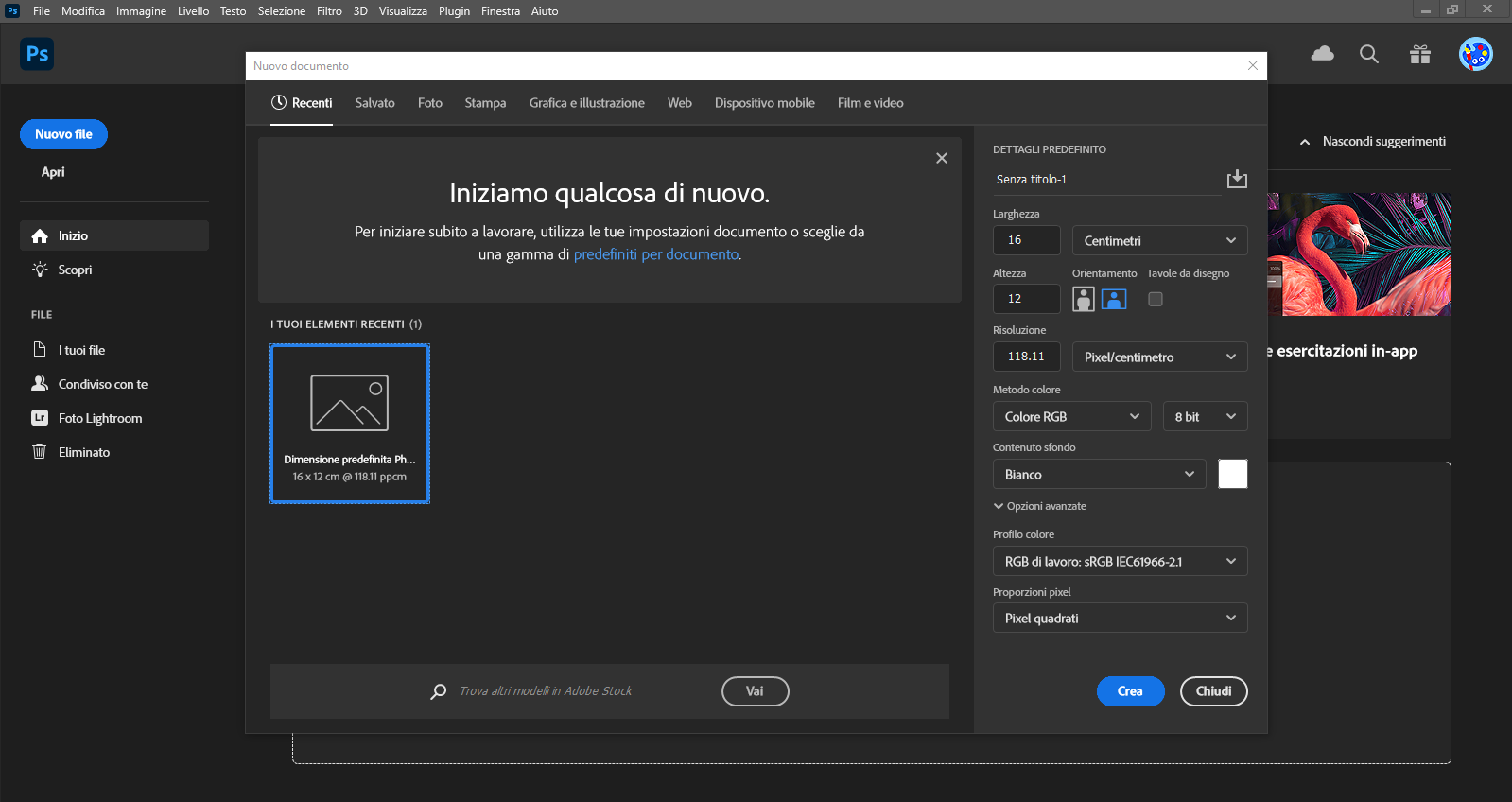Click the search magnifier icon in header
Screen dimensions: 1512x802
point(1369,54)
